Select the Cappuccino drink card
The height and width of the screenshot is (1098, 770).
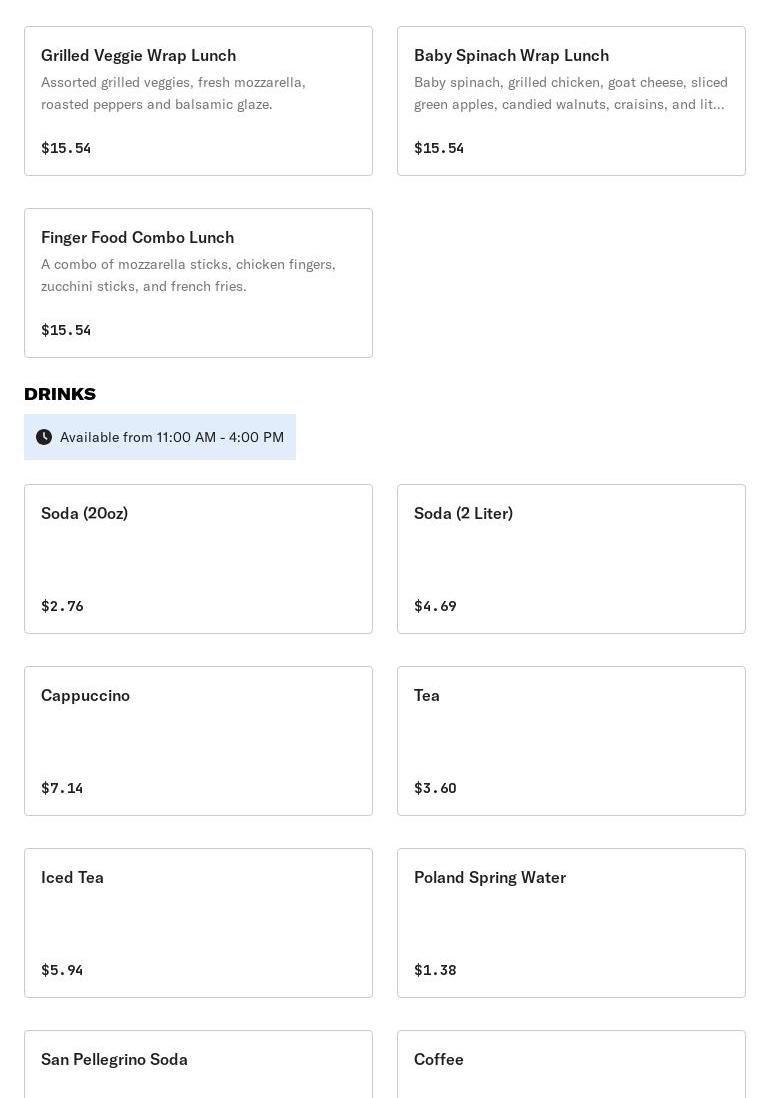198,741
